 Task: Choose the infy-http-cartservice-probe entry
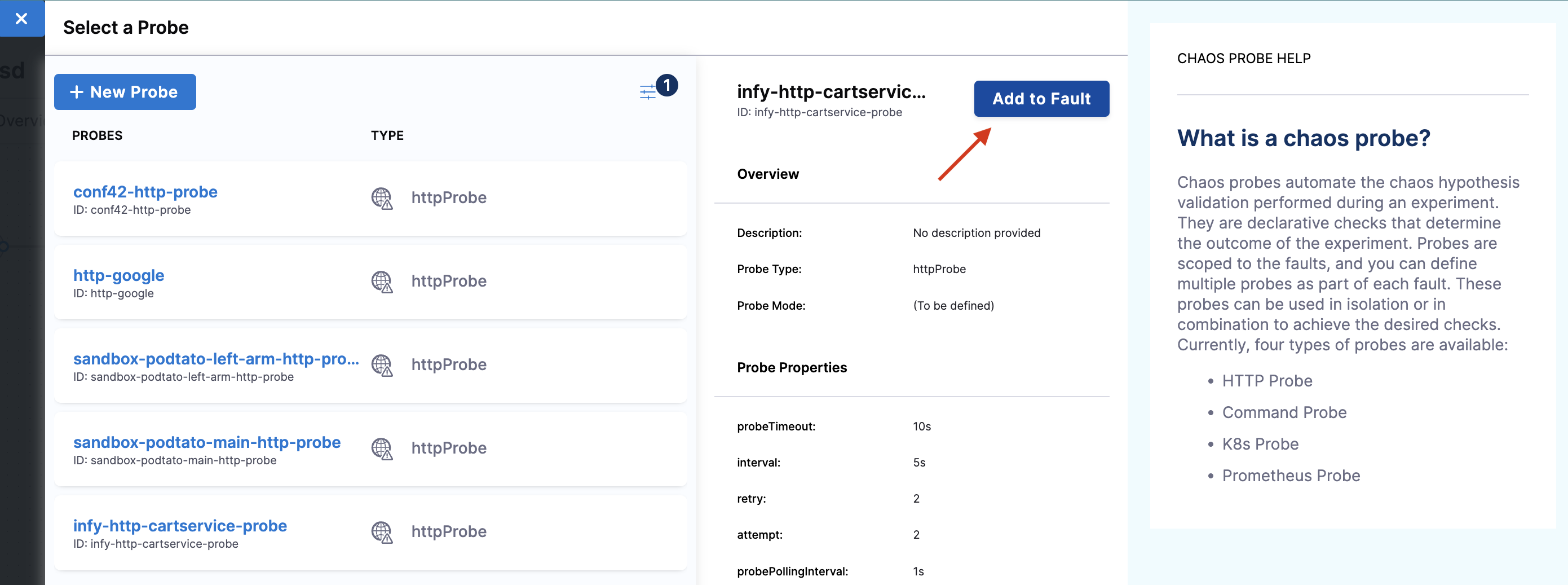pyautogui.click(x=180, y=525)
